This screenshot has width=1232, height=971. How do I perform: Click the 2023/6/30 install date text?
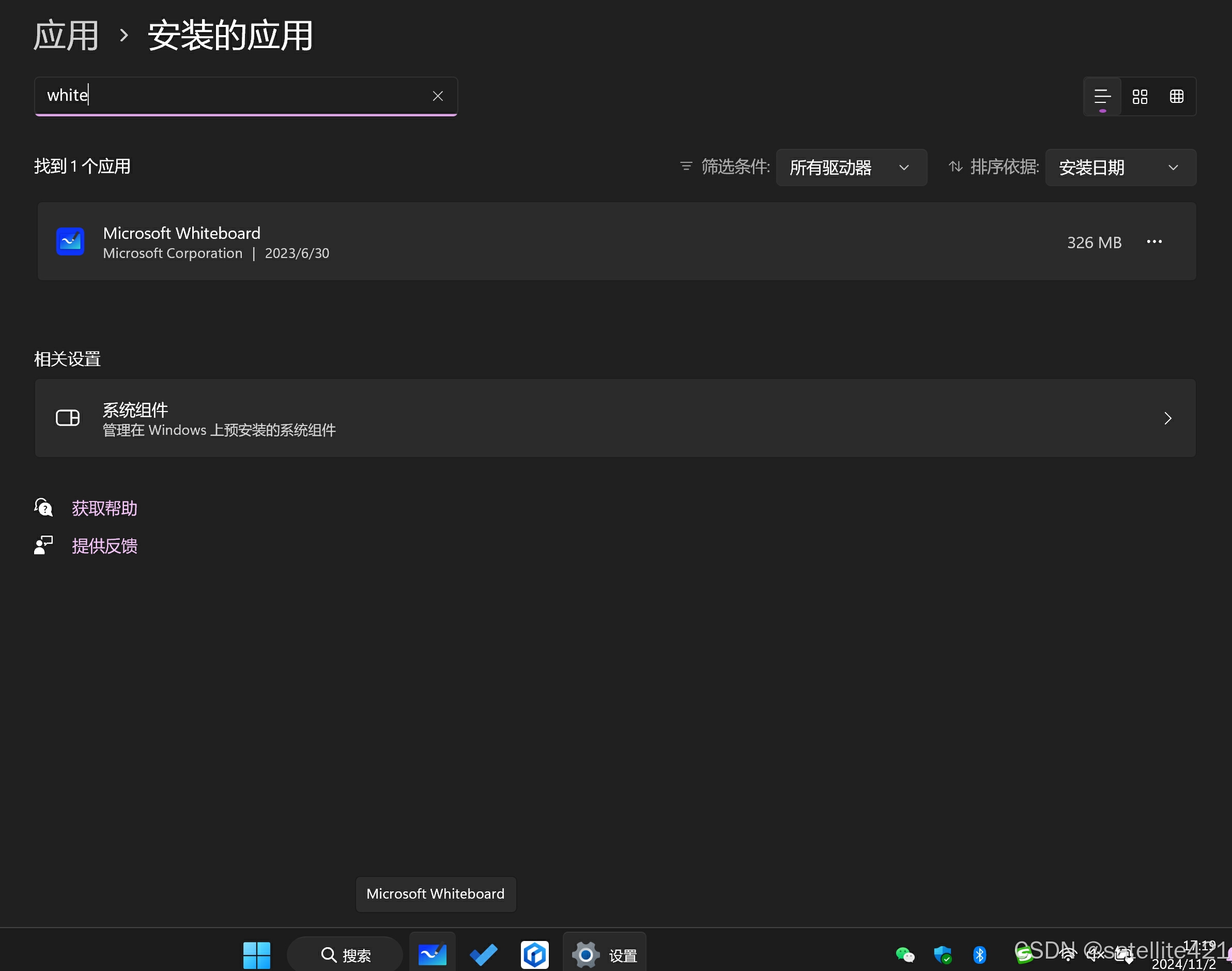pyautogui.click(x=297, y=253)
